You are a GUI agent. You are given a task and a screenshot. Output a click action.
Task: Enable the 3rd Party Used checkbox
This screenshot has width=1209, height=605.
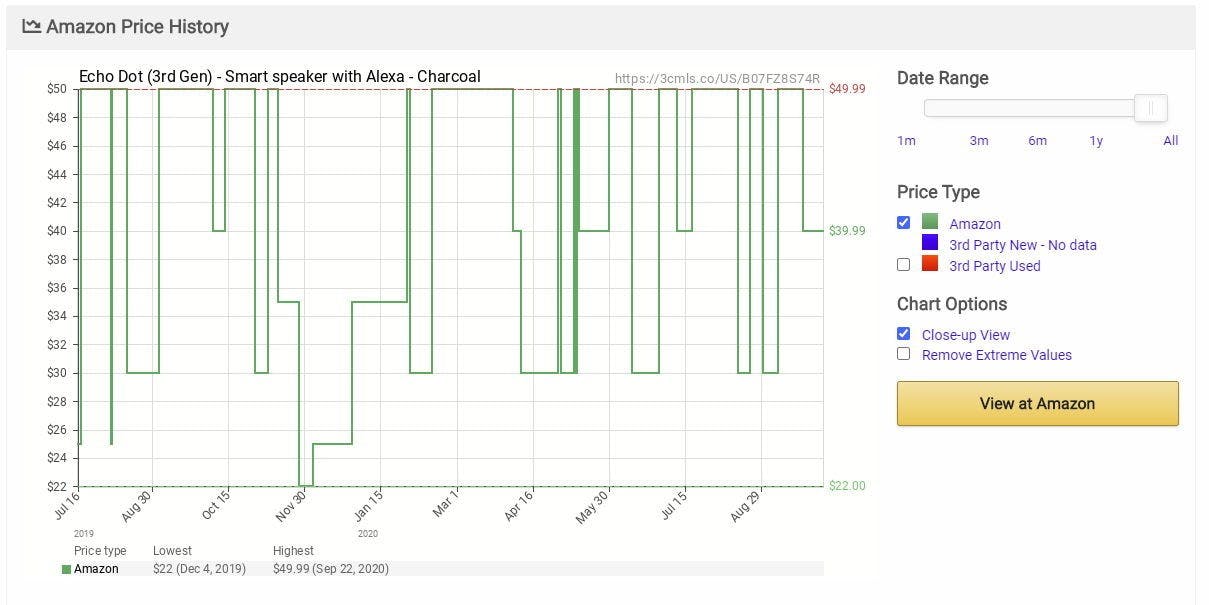coord(904,264)
